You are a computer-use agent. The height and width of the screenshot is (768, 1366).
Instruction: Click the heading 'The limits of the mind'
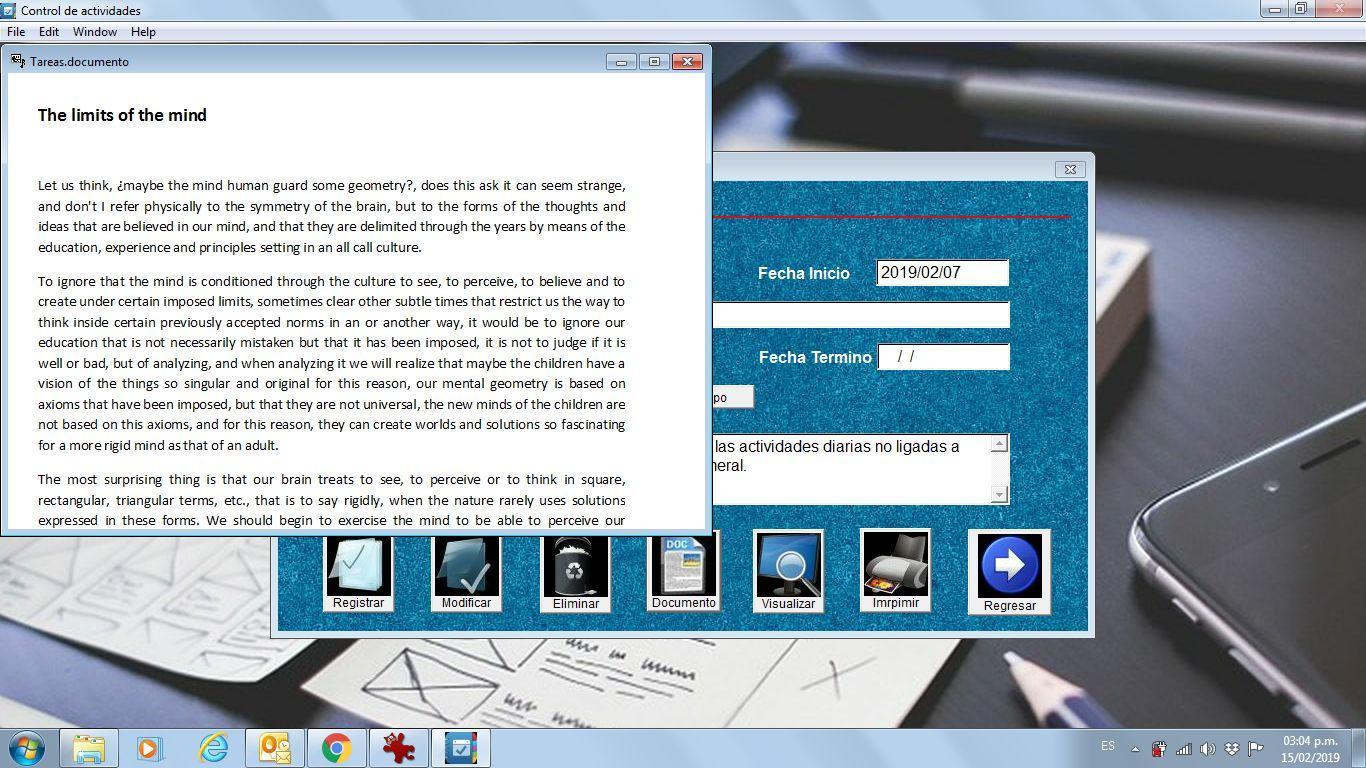[x=122, y=115]
